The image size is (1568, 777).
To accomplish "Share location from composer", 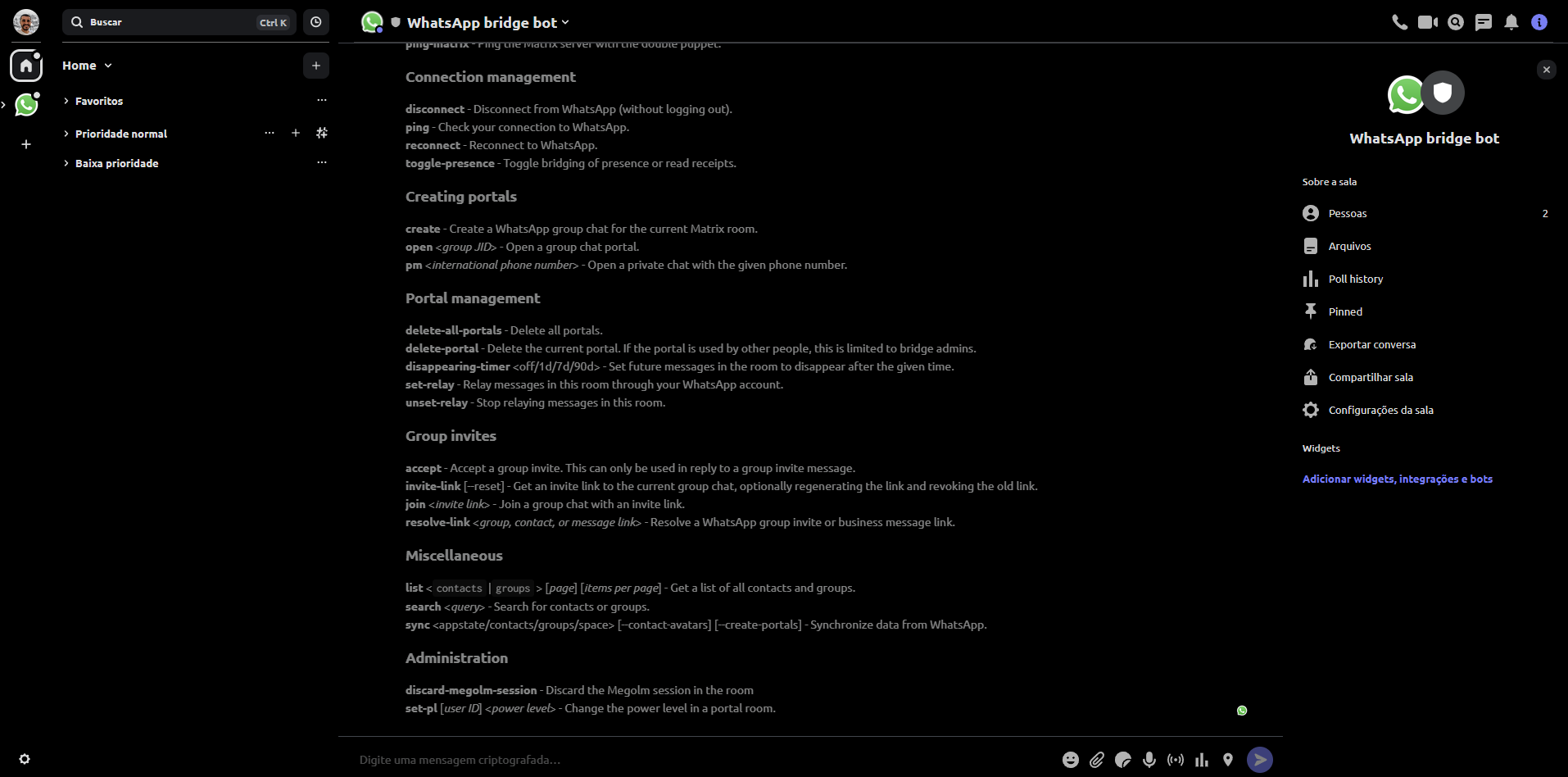I will point(1228,760).
